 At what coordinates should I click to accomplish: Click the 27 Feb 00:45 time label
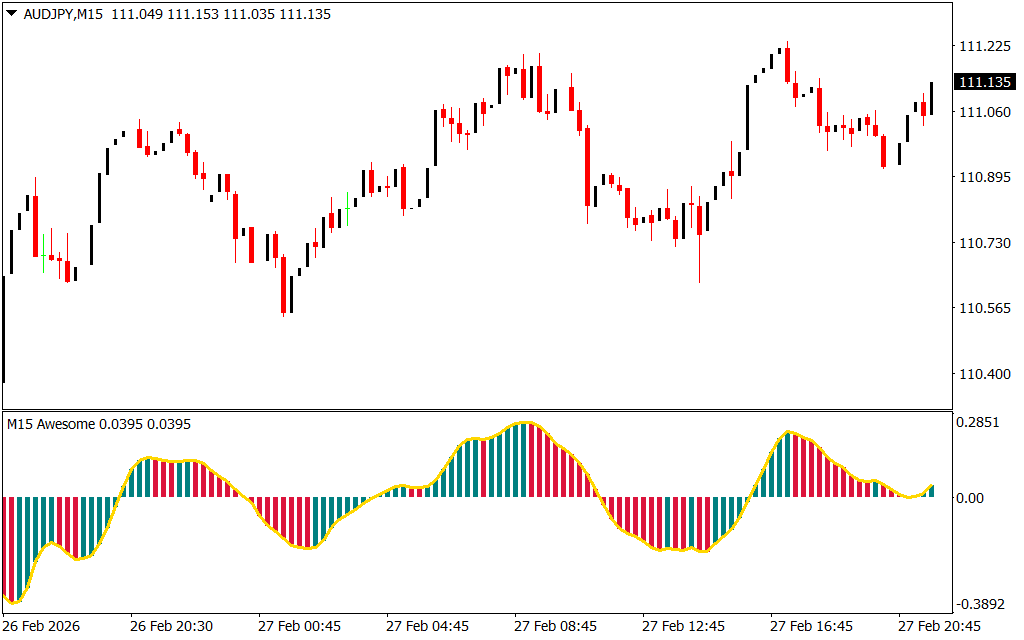(299, 626)
